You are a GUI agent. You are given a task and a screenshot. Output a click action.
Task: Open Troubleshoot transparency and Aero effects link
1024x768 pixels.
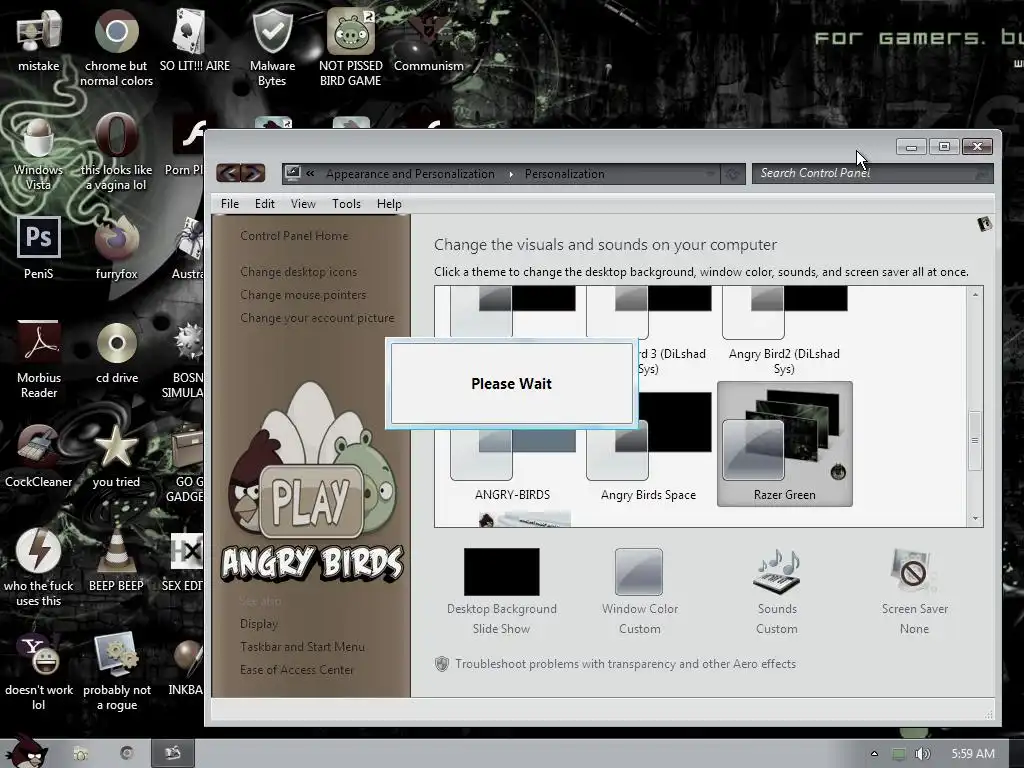click(x=625, y=664)
